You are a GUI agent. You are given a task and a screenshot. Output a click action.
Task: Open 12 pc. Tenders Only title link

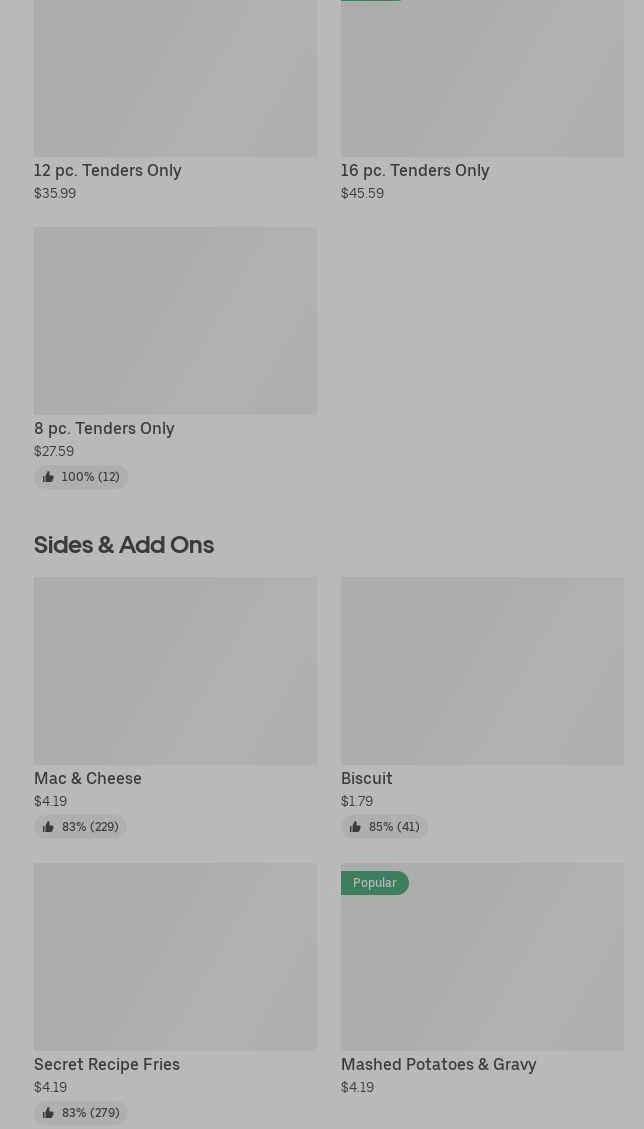pyautogui.click(x=108, y=170)
